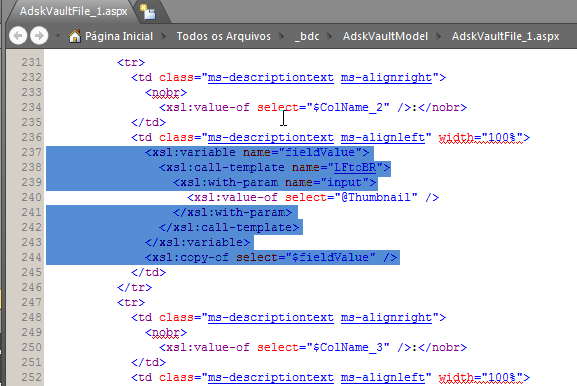Click line number 231 in the gutter
The image size is (577, 386).
click(31, 62)
